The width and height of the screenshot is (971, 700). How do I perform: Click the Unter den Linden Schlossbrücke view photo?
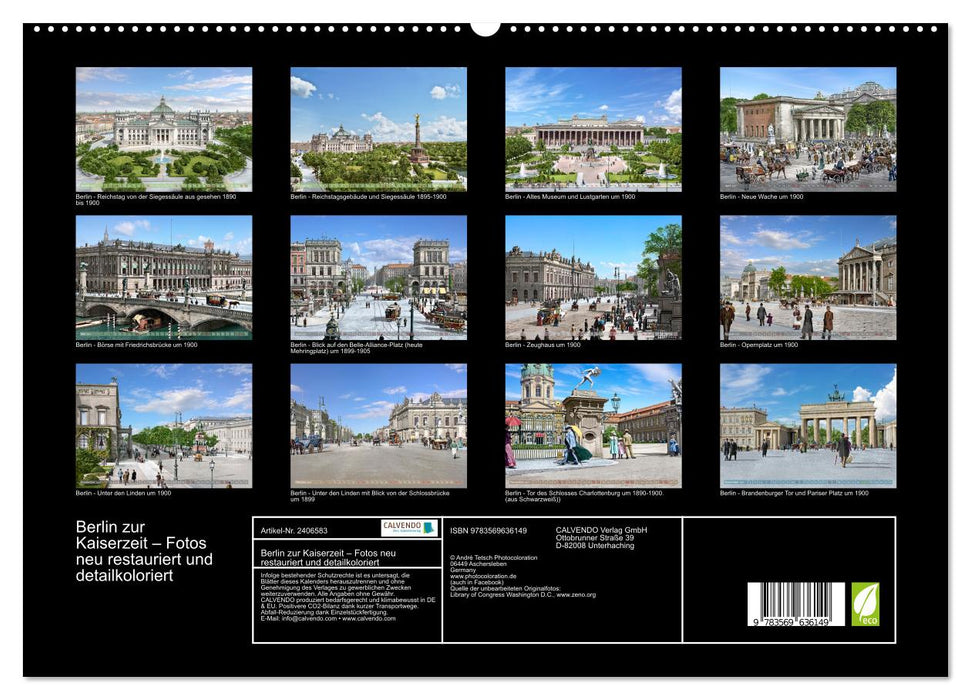(378, 426)
